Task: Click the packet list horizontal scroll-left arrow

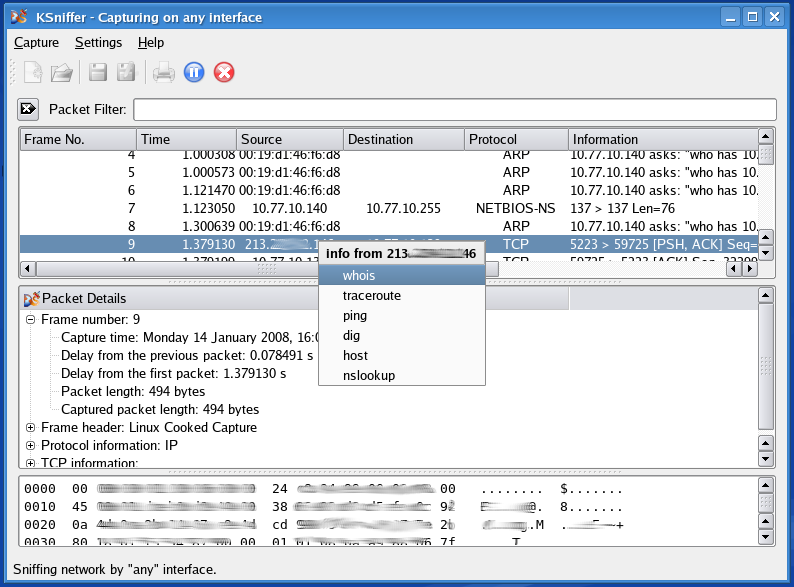Action: click(27, 268)
